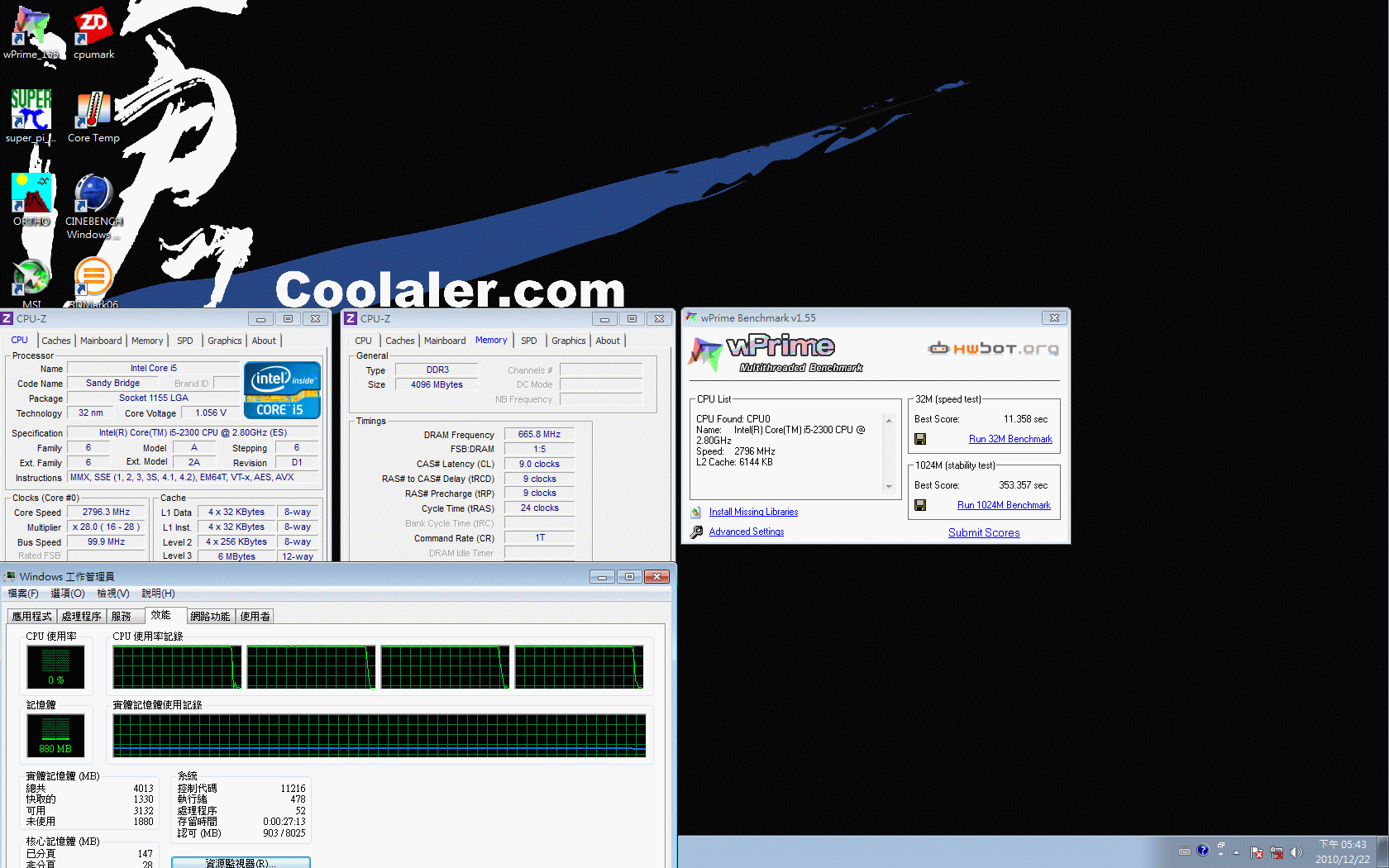
Task: Click the CPU usage gauge showing 0 %
Action: coord(55,666)
